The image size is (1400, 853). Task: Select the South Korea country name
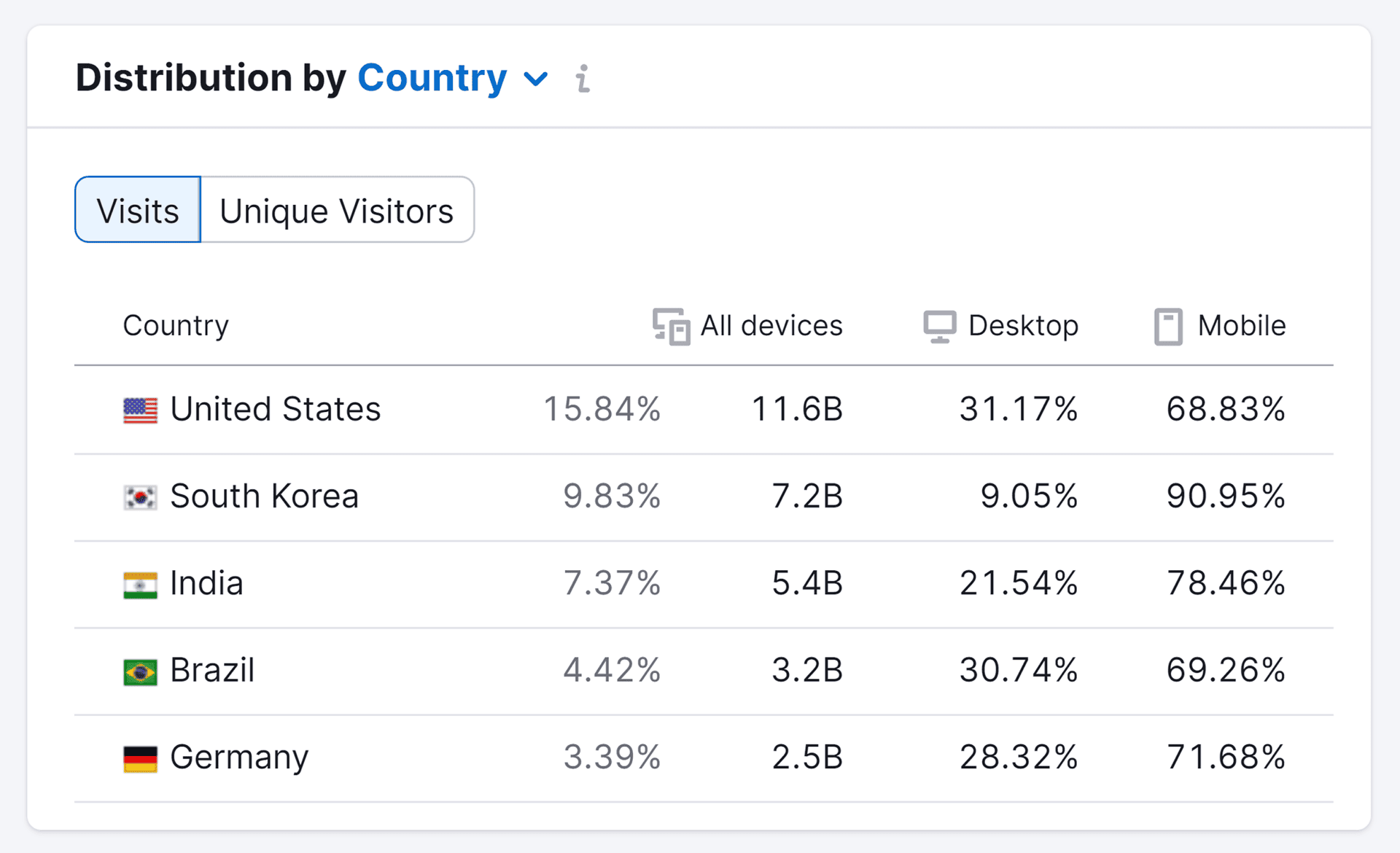pyautogui.click(x=264, y=496)
